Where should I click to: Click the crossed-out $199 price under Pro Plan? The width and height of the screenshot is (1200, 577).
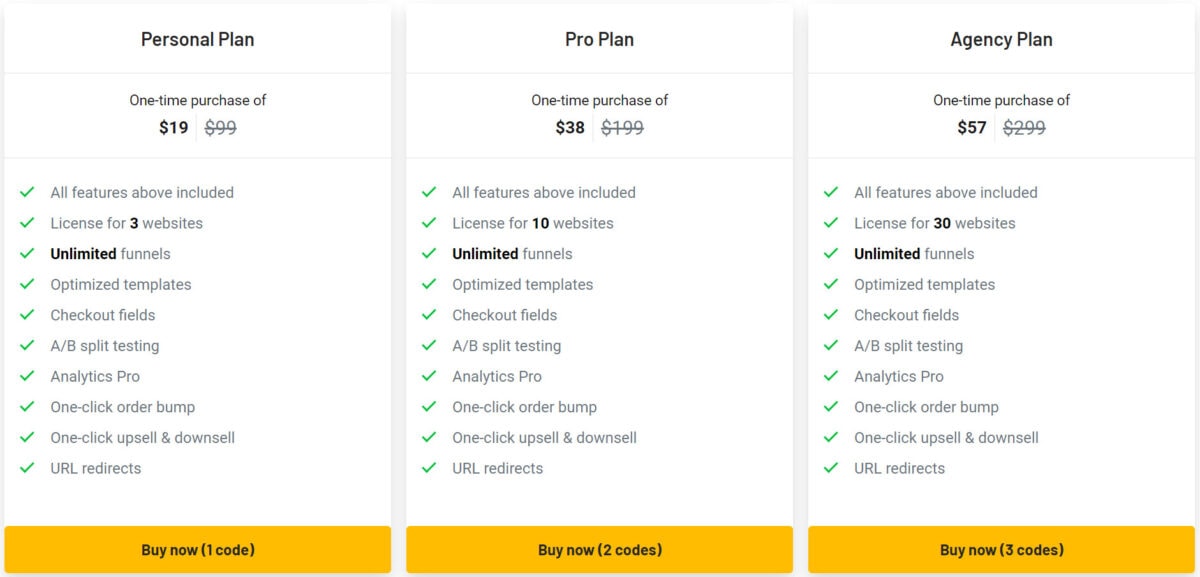coord(622,127)
